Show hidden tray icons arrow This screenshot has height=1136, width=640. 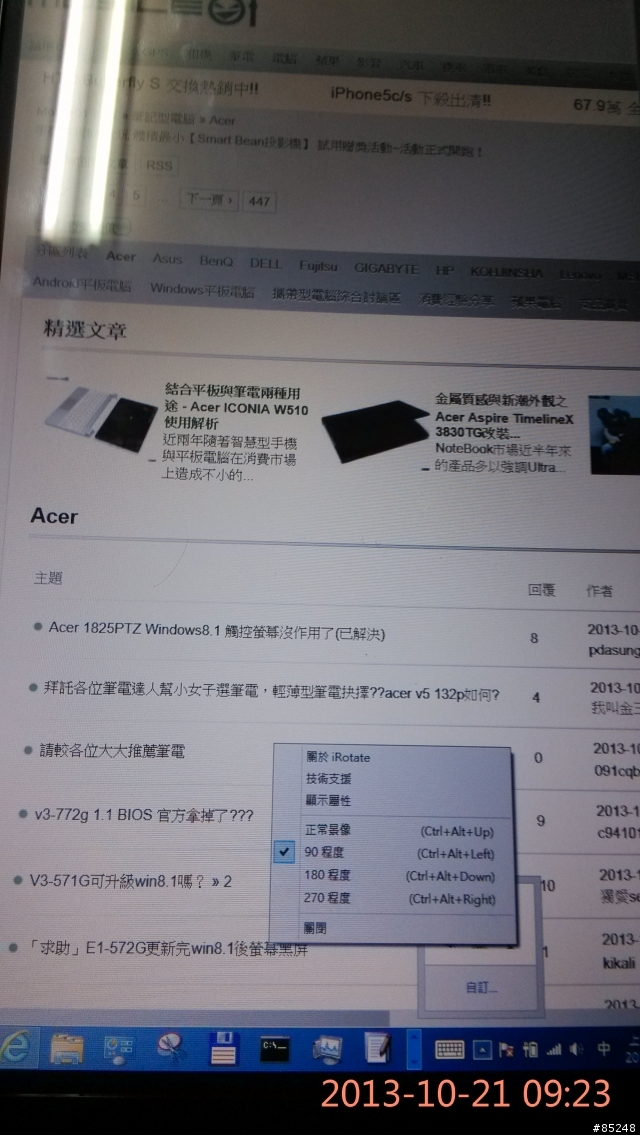tap(483, 1048)
